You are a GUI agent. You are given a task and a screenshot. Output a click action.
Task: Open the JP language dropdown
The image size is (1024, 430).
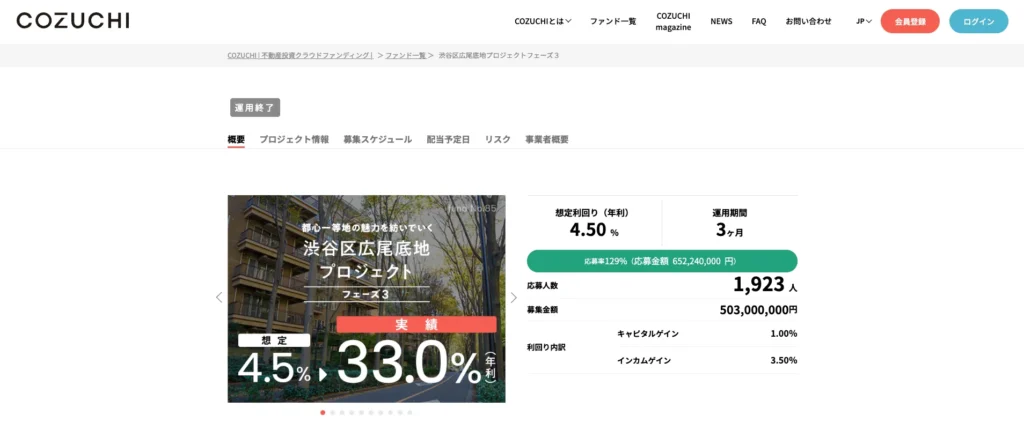click(864, 21)
